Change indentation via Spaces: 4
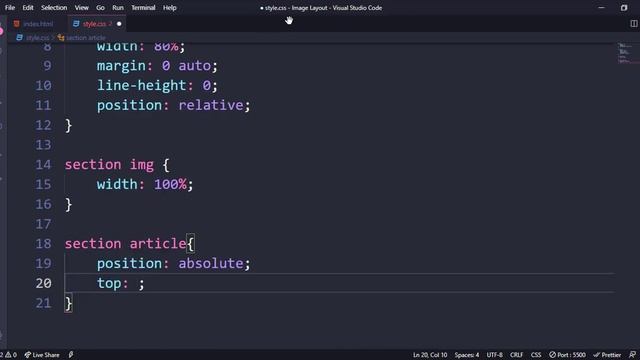The height and width of the screenshot is (360, 640). (x=467, y=355)
